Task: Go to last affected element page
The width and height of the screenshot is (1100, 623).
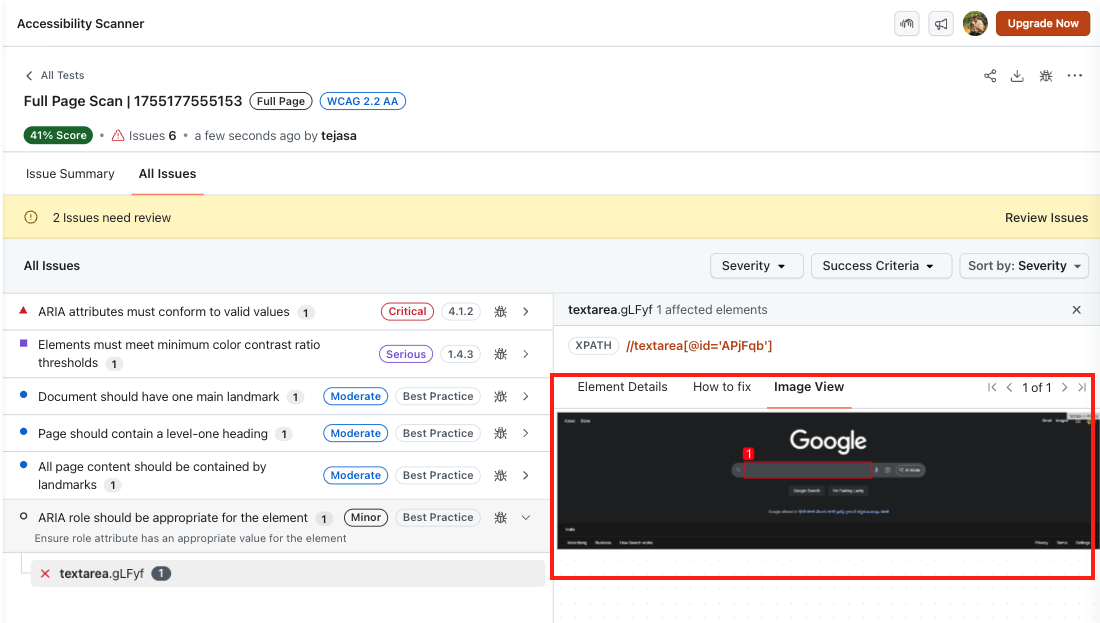Action: click(x=1082, y=388)
